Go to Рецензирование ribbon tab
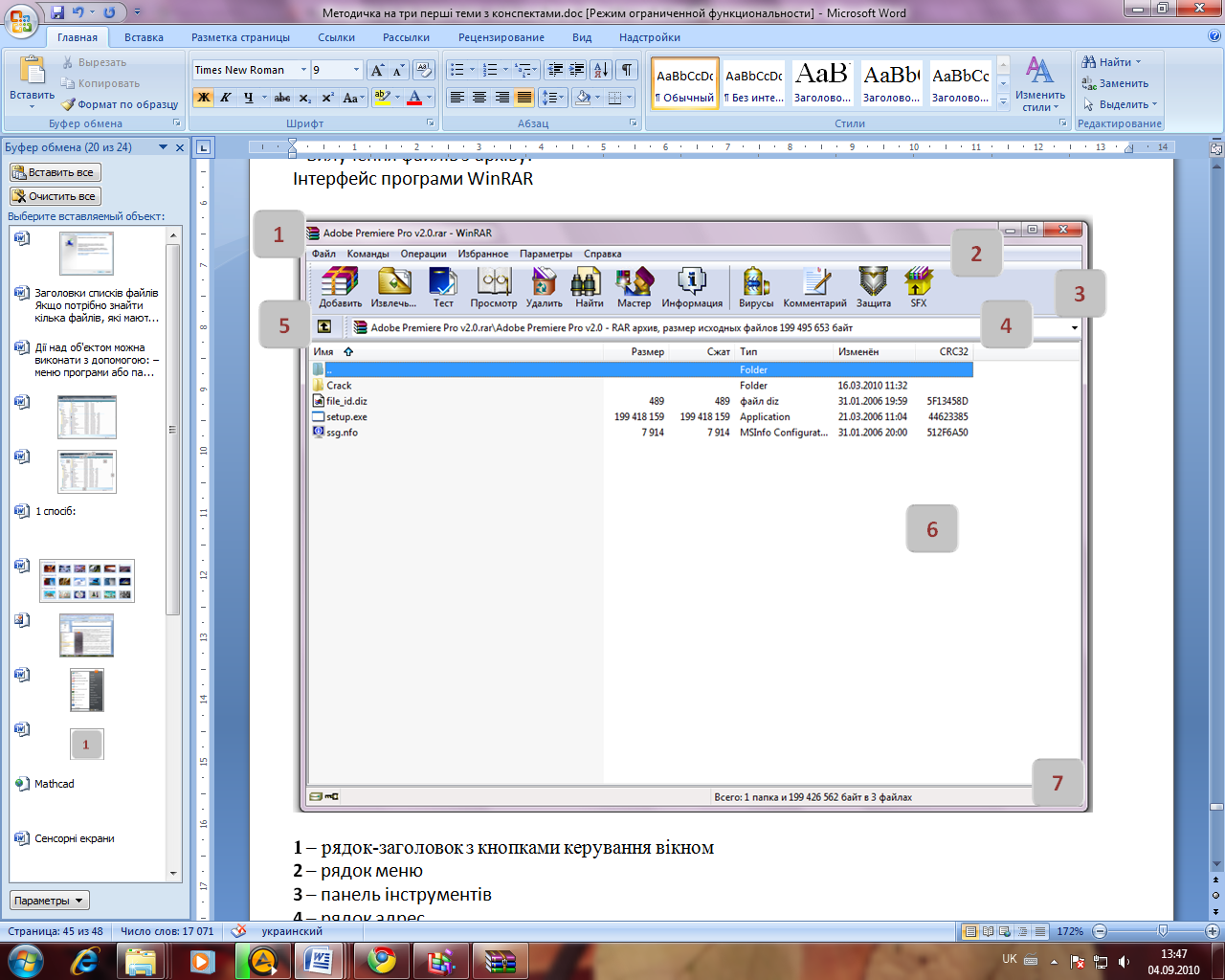The image size is (1225, 980). coord(501,37)
